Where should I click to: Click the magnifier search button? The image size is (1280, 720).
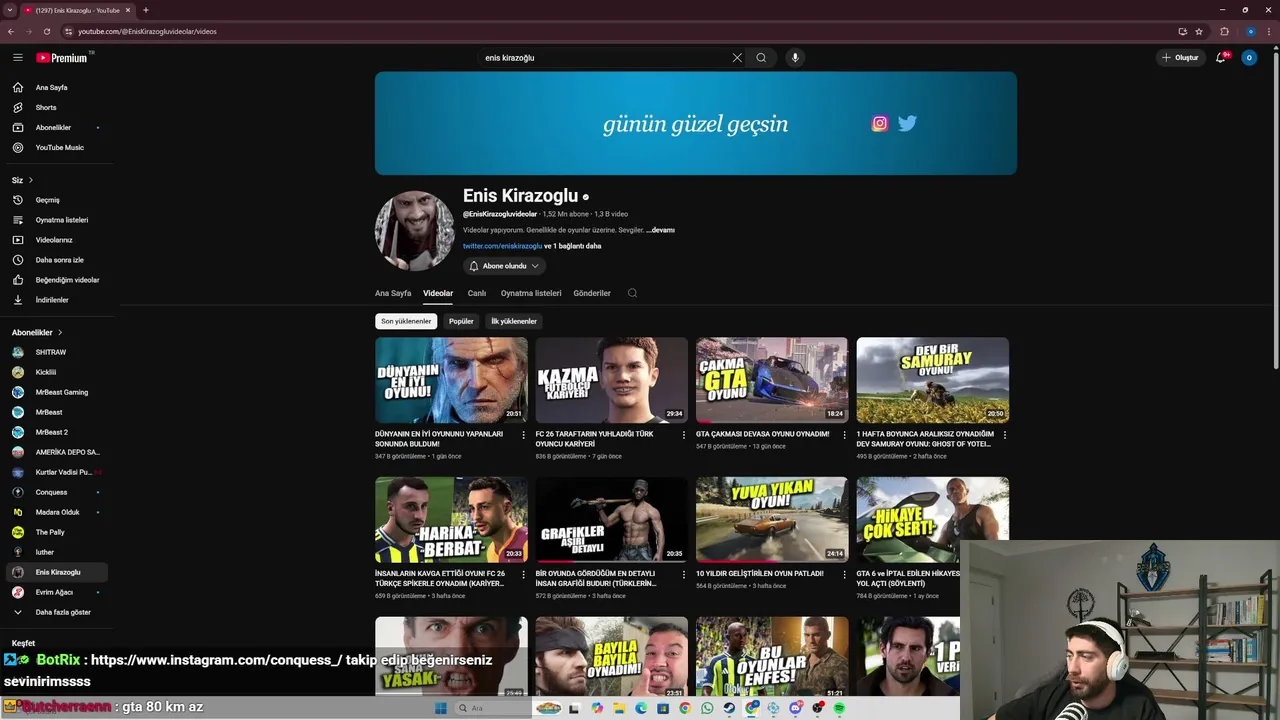[761, 58]
